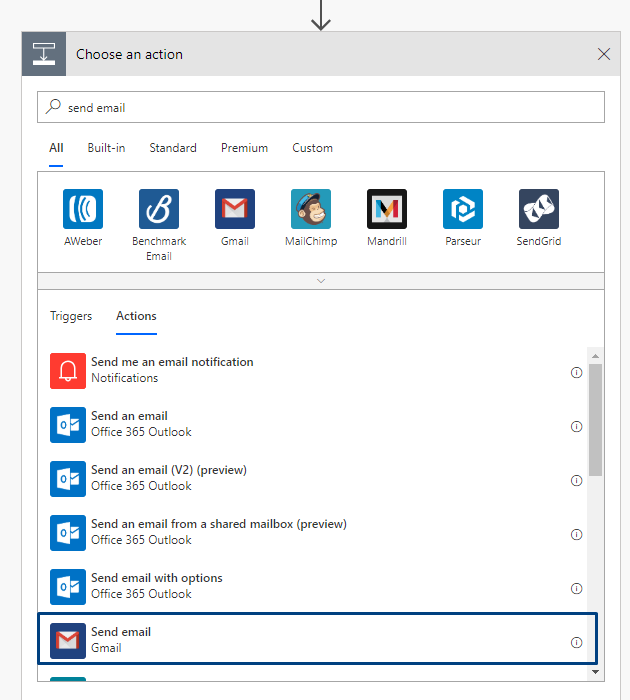Select the Gmail Send email action

[x=317, y=639]
